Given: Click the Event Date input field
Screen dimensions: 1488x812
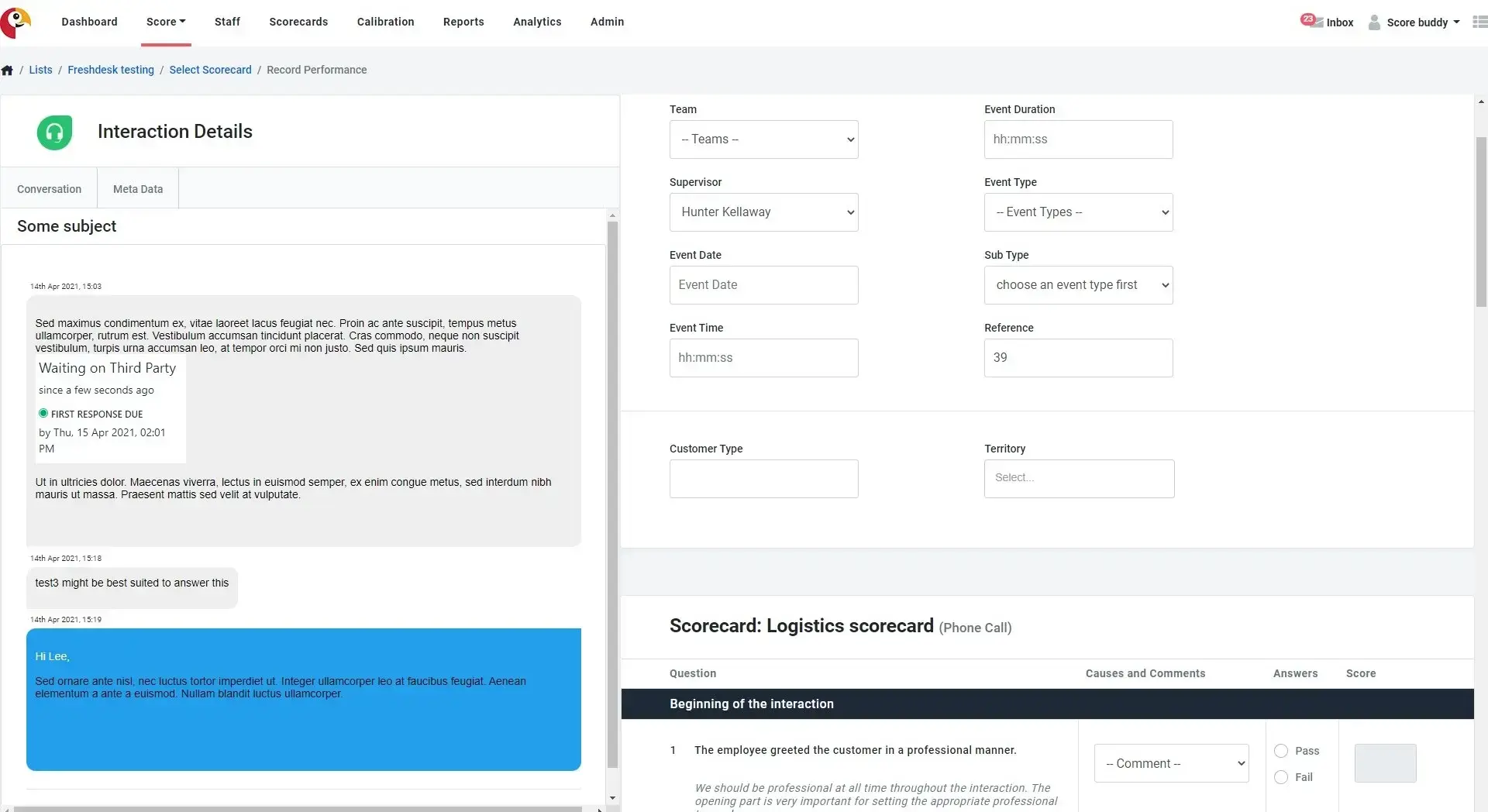Looking at the screenshot, I should click(763, 285).
